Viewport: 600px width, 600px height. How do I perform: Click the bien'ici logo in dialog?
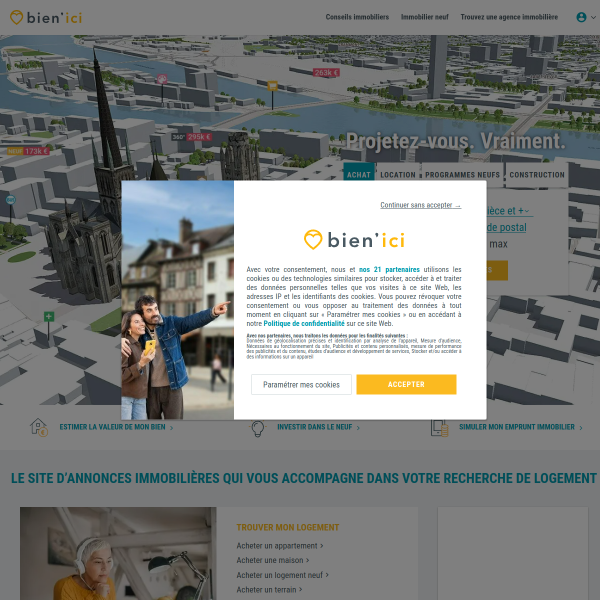354,240
